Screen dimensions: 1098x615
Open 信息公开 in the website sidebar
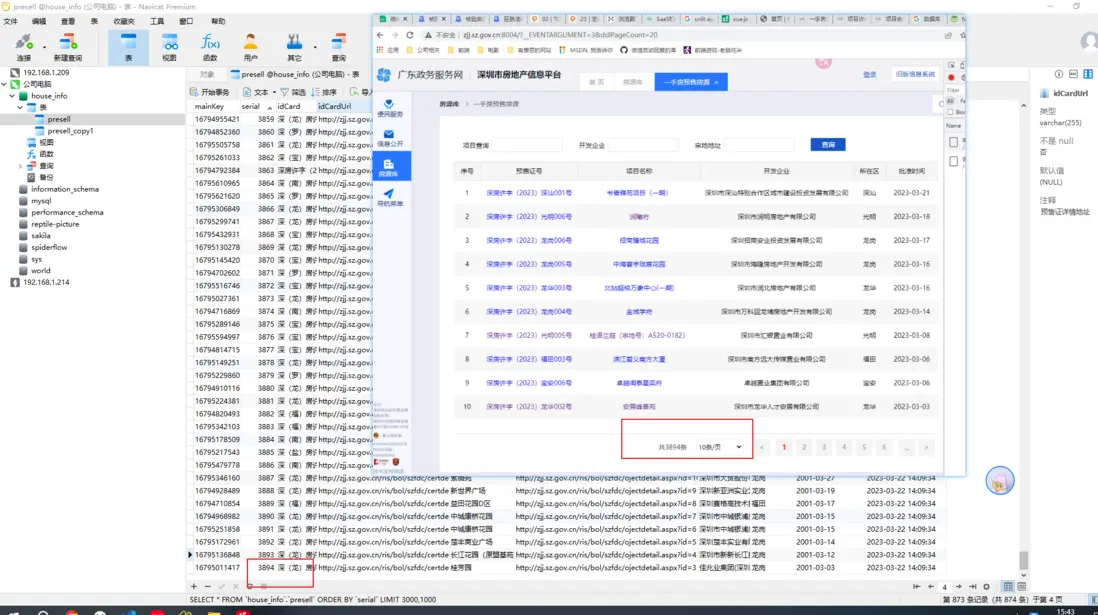[x=389, y=138]
